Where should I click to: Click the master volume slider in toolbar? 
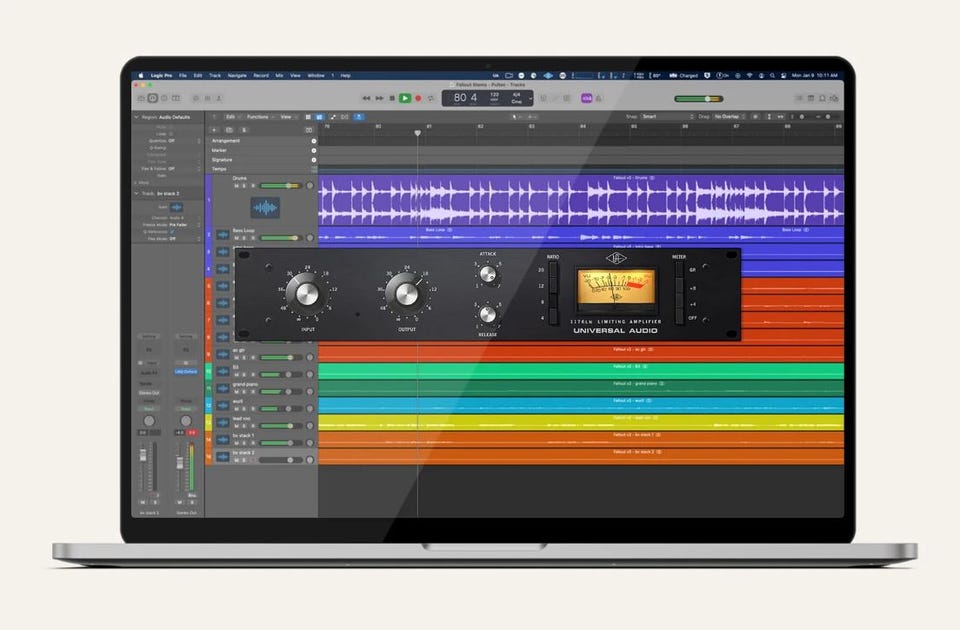tap(698, 98)
